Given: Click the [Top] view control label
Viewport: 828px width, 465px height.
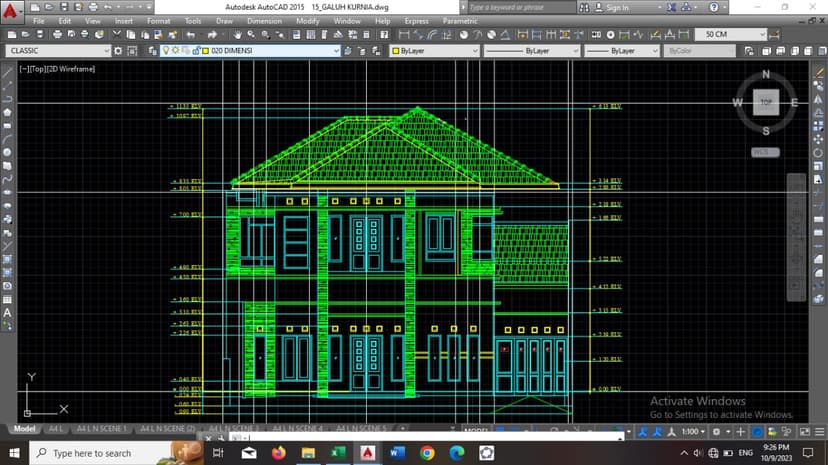Looking at the screenshot, I should (x=40, y=69).
